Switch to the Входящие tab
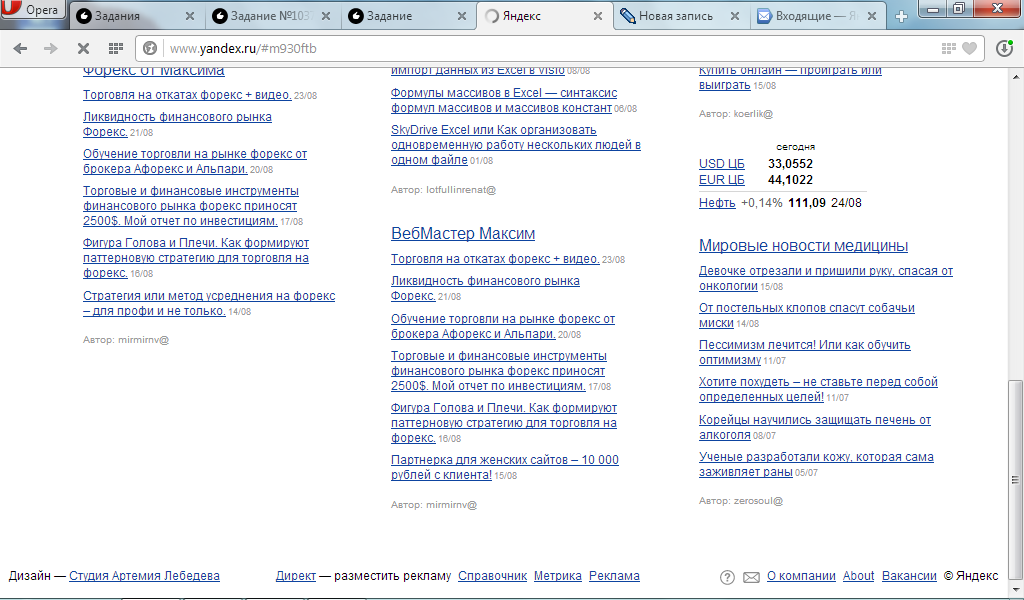This screenshot has width=1024, height=600. 816,16
